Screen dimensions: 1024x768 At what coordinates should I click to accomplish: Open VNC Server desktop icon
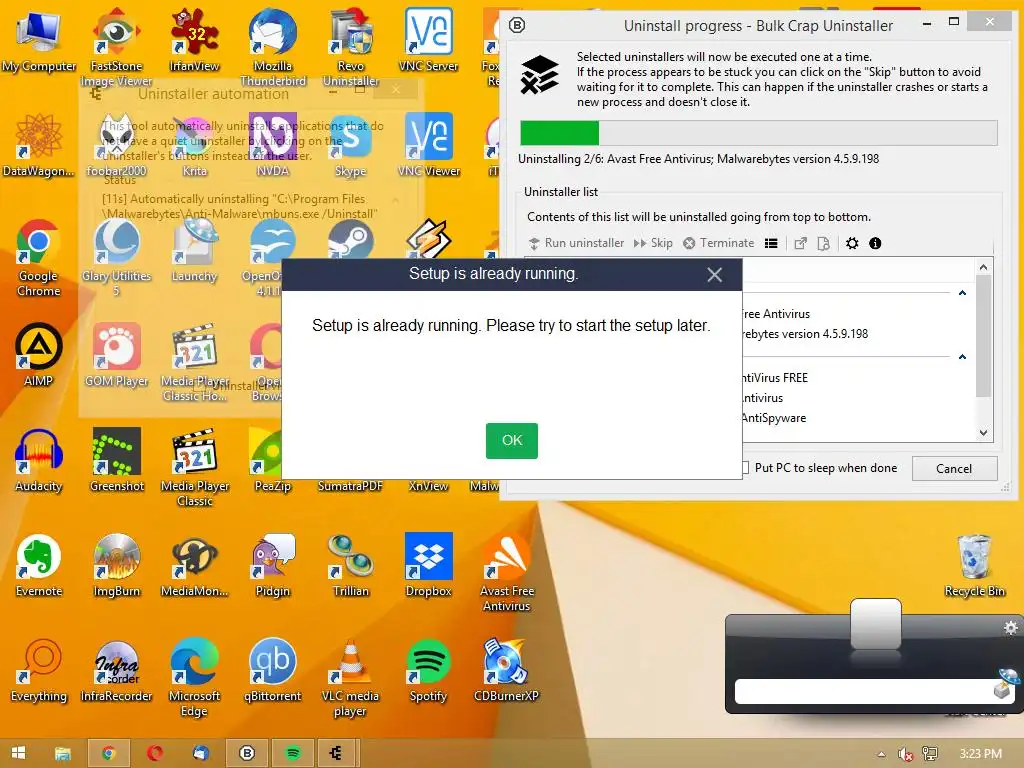[x=428, y=40]
